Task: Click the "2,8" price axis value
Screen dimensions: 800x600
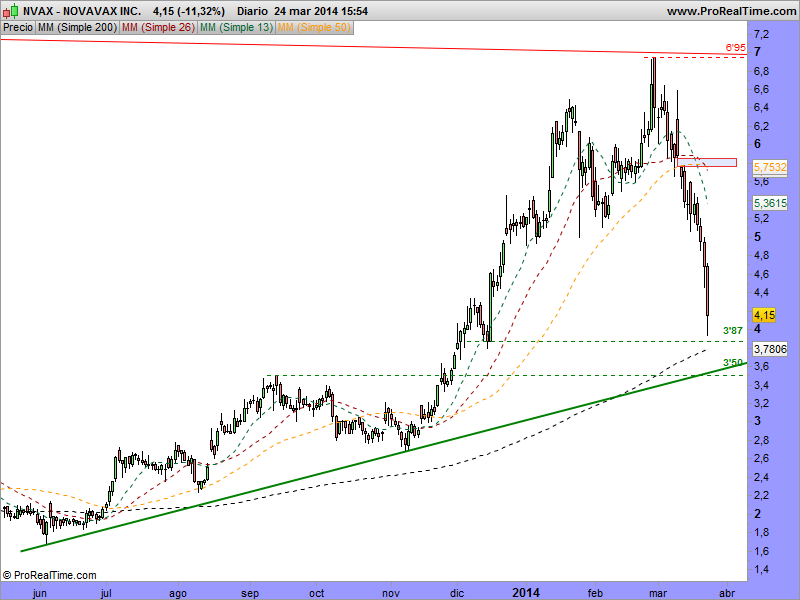Action: tap(762, 440)
